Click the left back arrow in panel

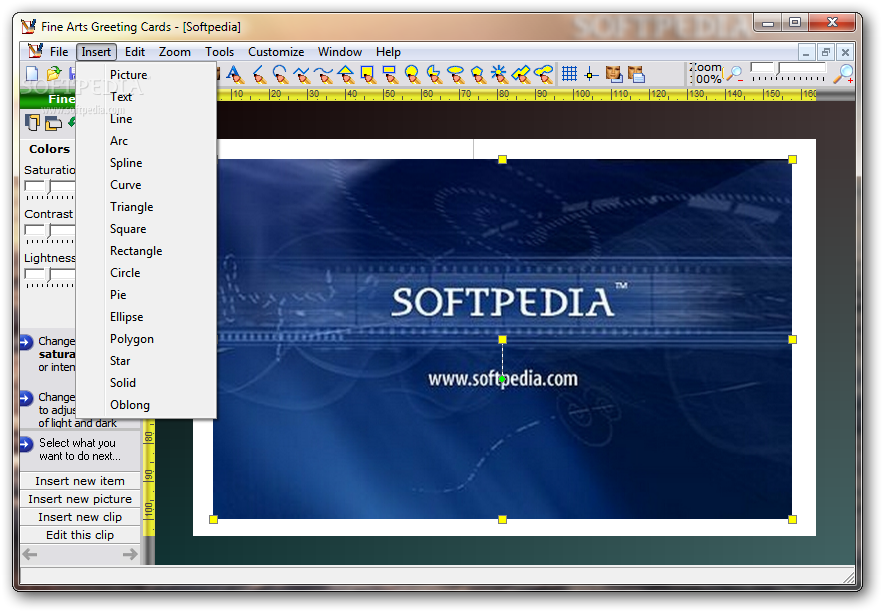[x=30, y=555]
